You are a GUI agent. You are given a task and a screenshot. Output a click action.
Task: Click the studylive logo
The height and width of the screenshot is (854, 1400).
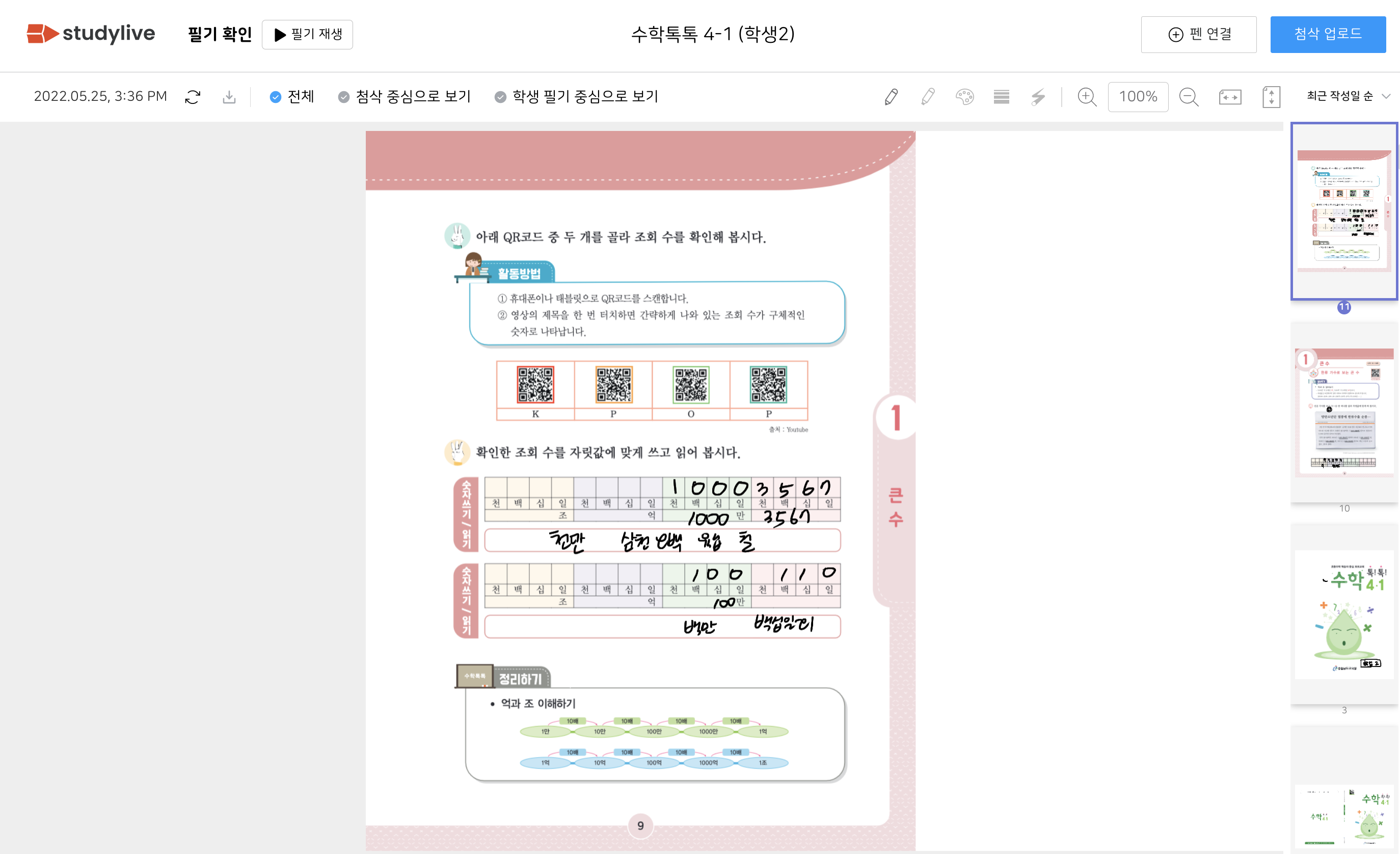(90, 34)
